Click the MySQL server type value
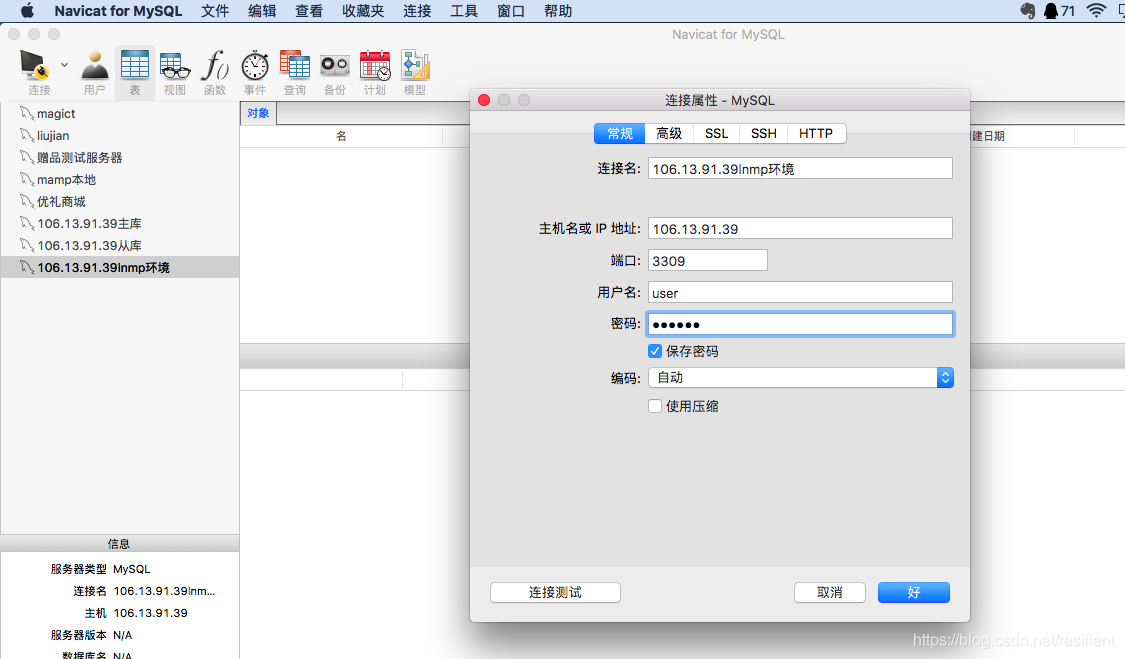 tap(131, 569)
